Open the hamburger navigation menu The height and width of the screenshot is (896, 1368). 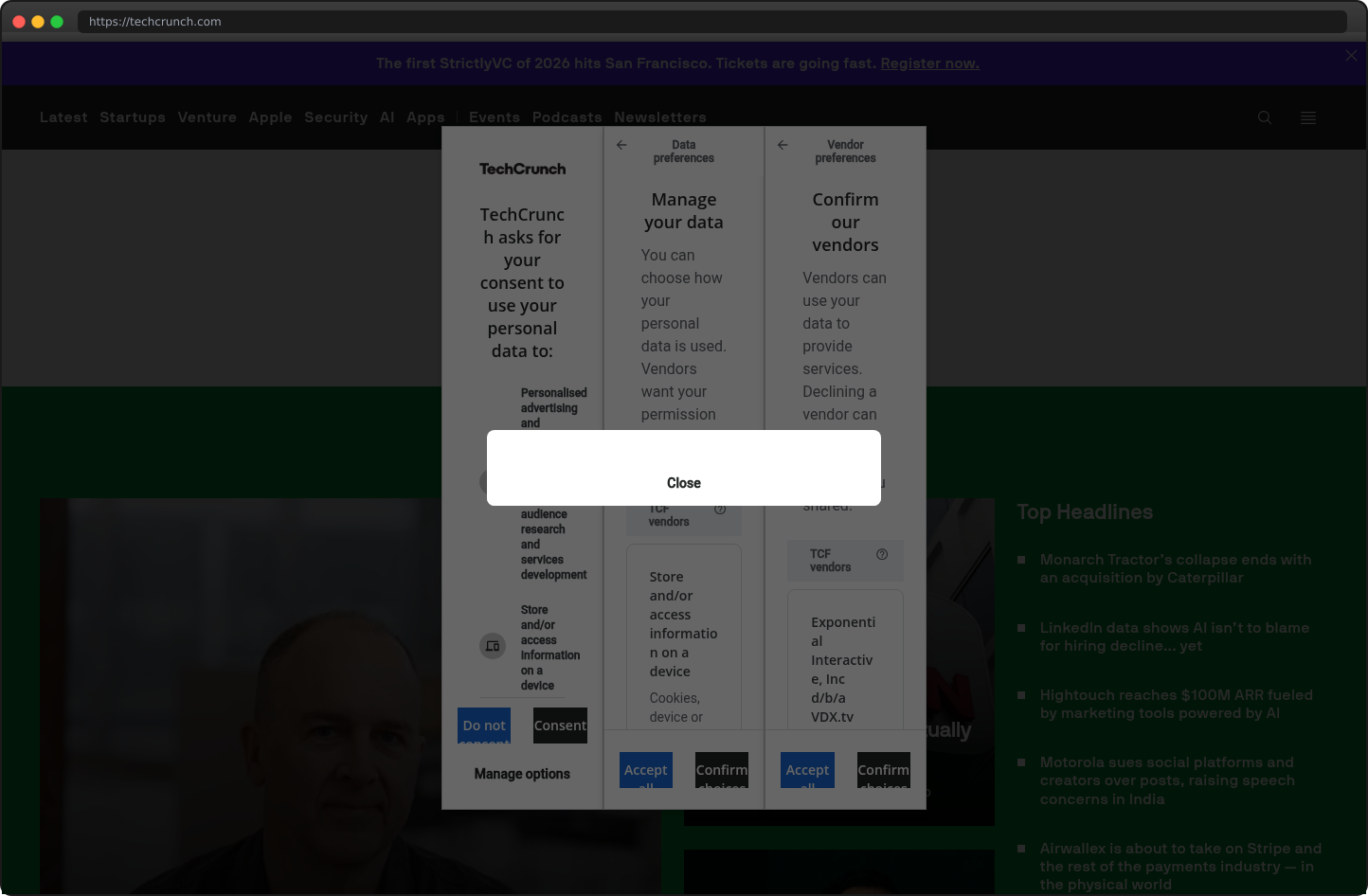click(x=1308, y=117)
